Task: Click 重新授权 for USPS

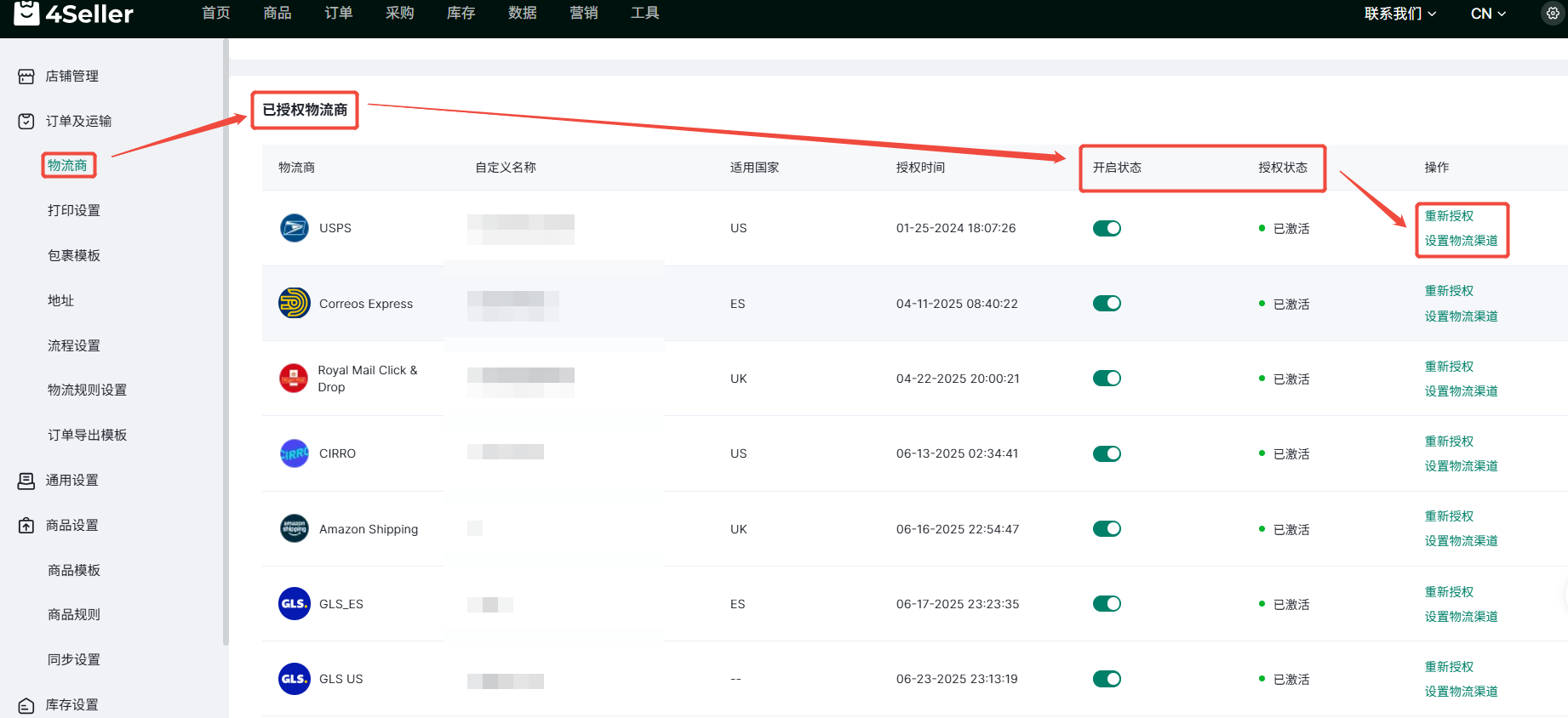Action: pyautogui.click(x=1449, y=216)
